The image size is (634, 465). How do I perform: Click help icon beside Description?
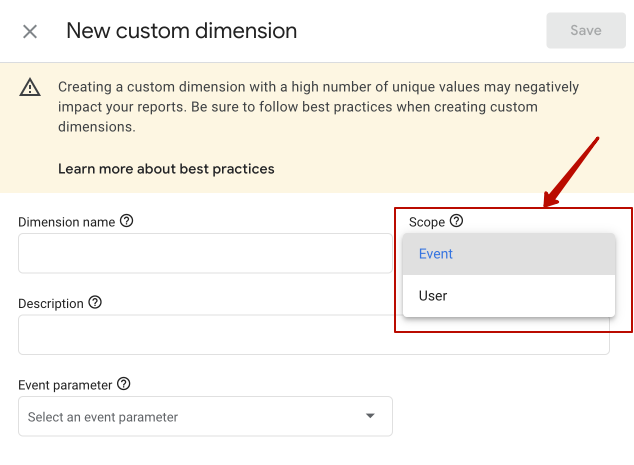coord(95,302)
